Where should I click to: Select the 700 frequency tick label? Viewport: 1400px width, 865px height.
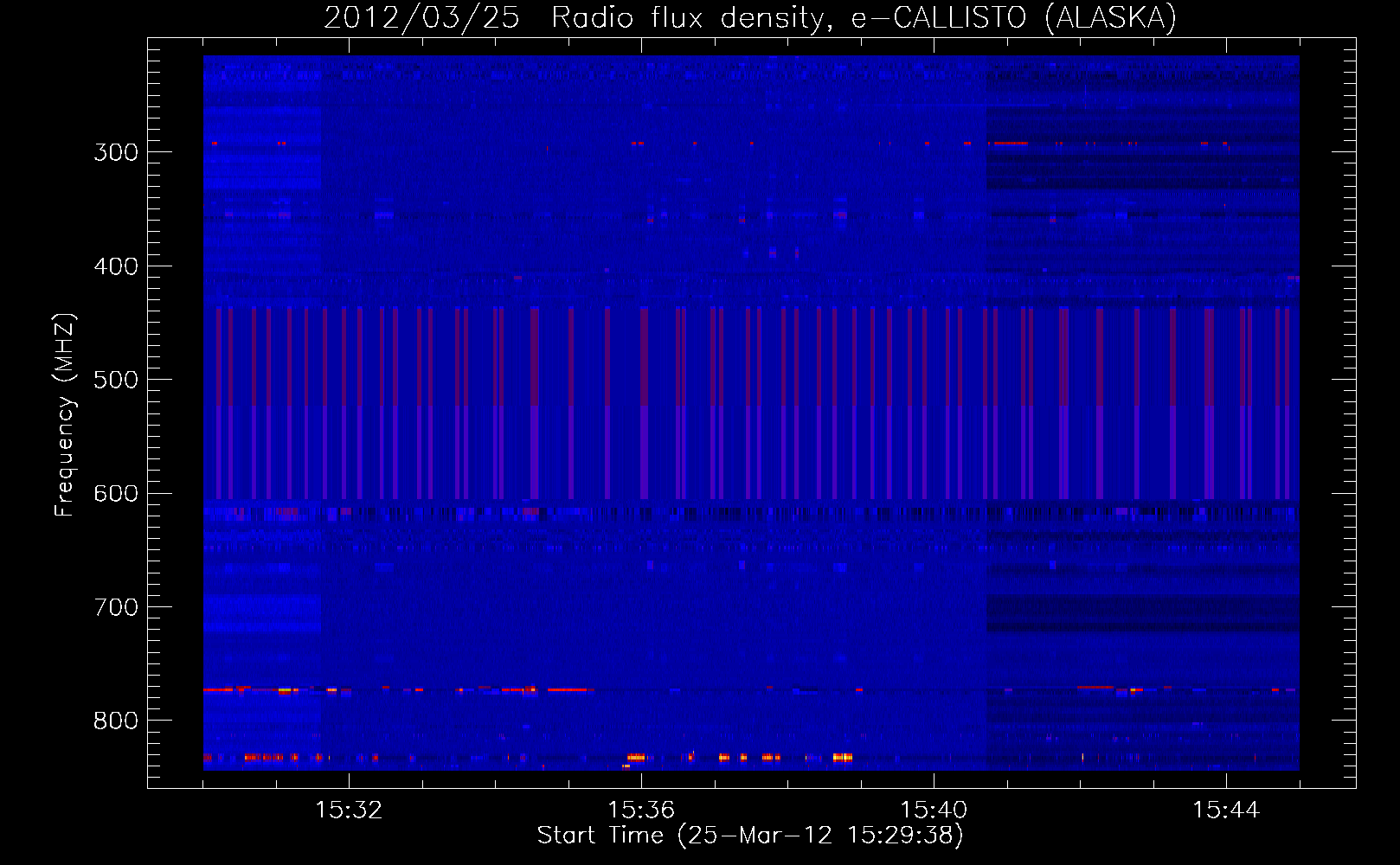pyautogui.click(x=116, y=607)
